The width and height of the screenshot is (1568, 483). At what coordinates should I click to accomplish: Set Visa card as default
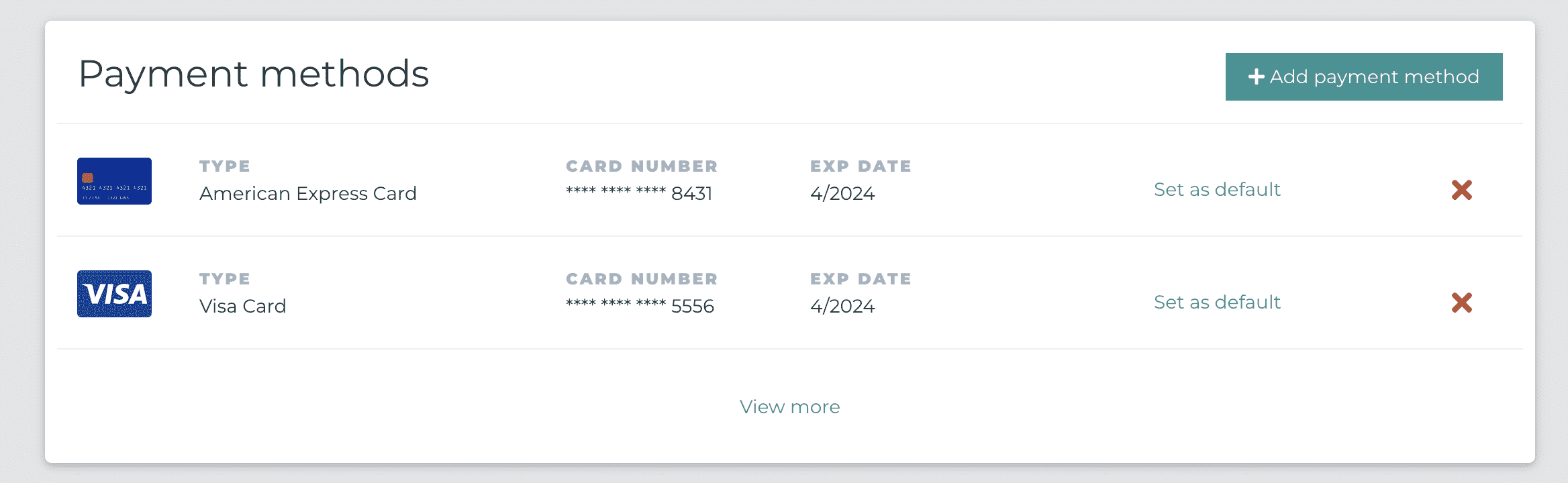(1217, 303)
